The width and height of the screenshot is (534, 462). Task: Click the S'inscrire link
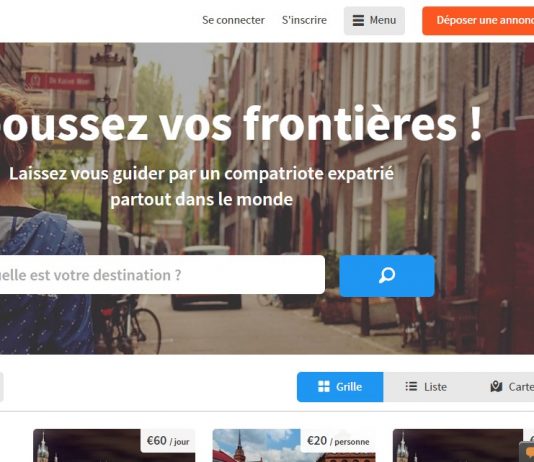304,20
